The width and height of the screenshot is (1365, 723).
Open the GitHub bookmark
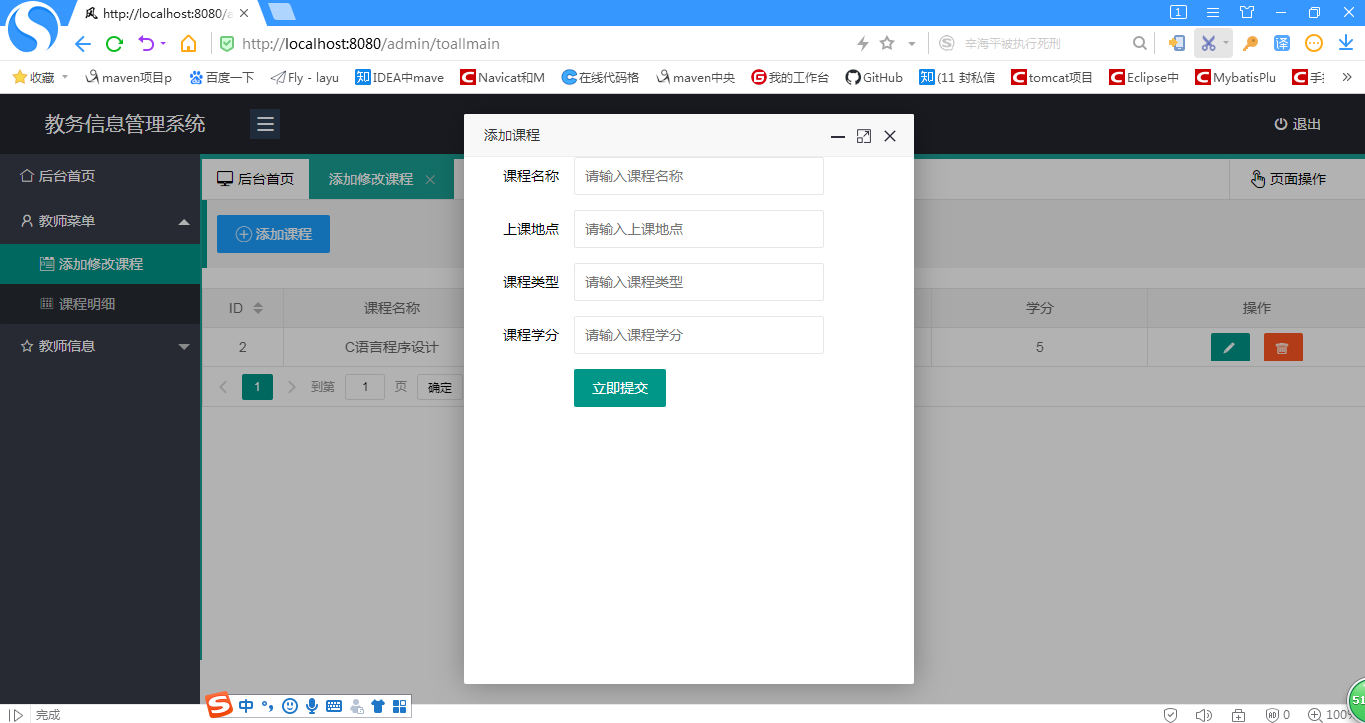coord(874,77)
